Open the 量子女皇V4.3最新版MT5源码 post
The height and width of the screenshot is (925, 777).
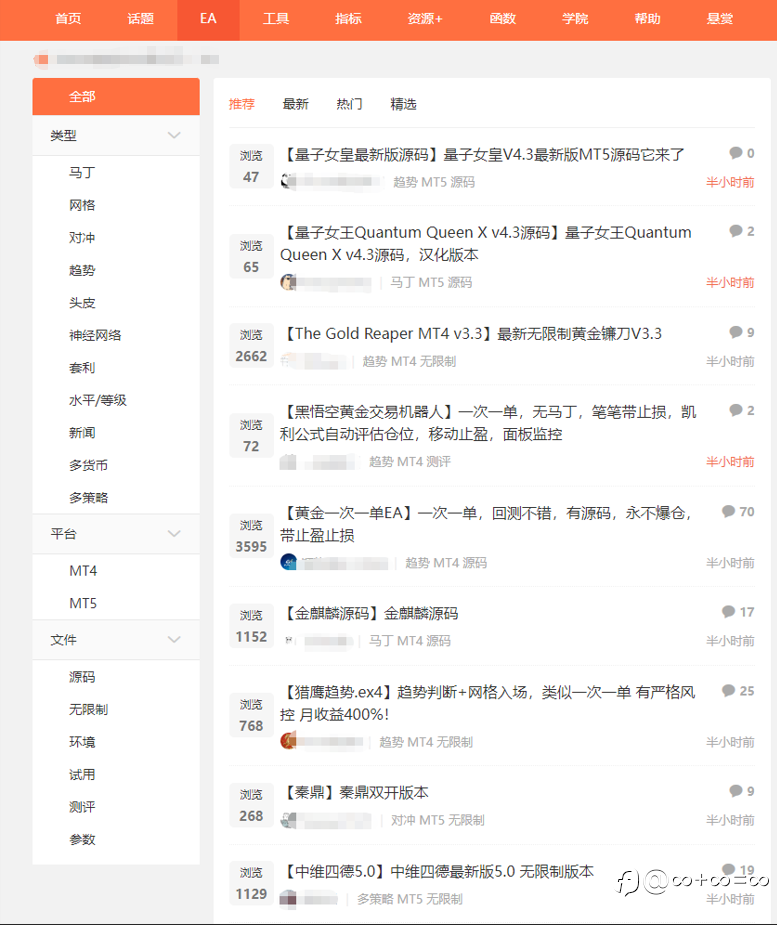click(x=483, y=155)
